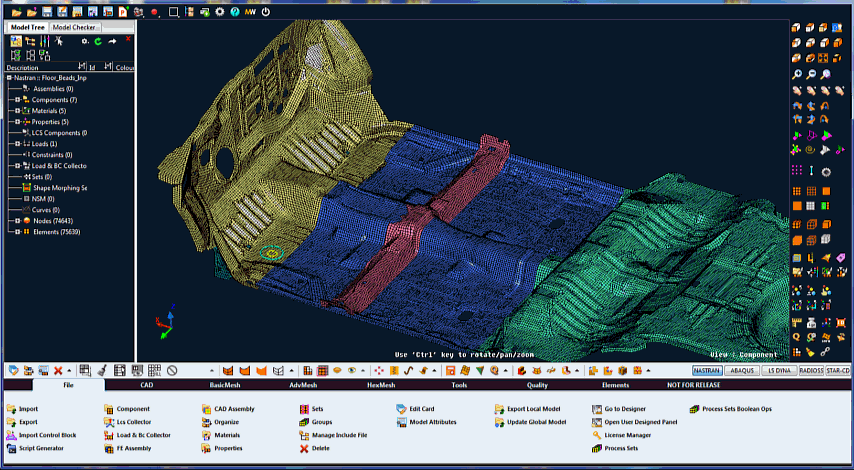Expand the Materials (5) tree node
The height and width of the screenshot is (470, 854).
coord(15,111)
